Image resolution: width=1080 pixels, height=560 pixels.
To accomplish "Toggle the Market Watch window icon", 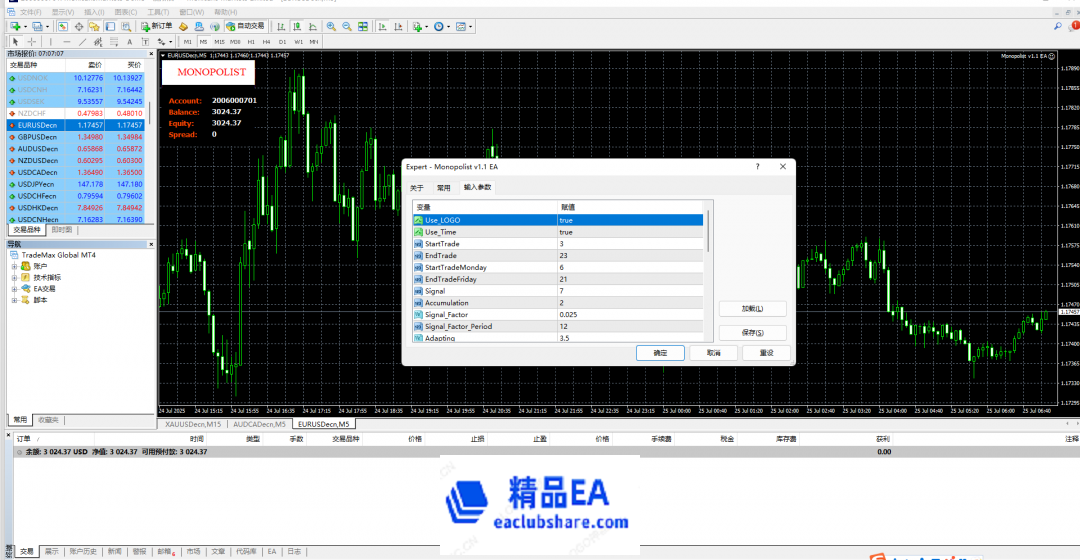I will click(x=63, y=26).
